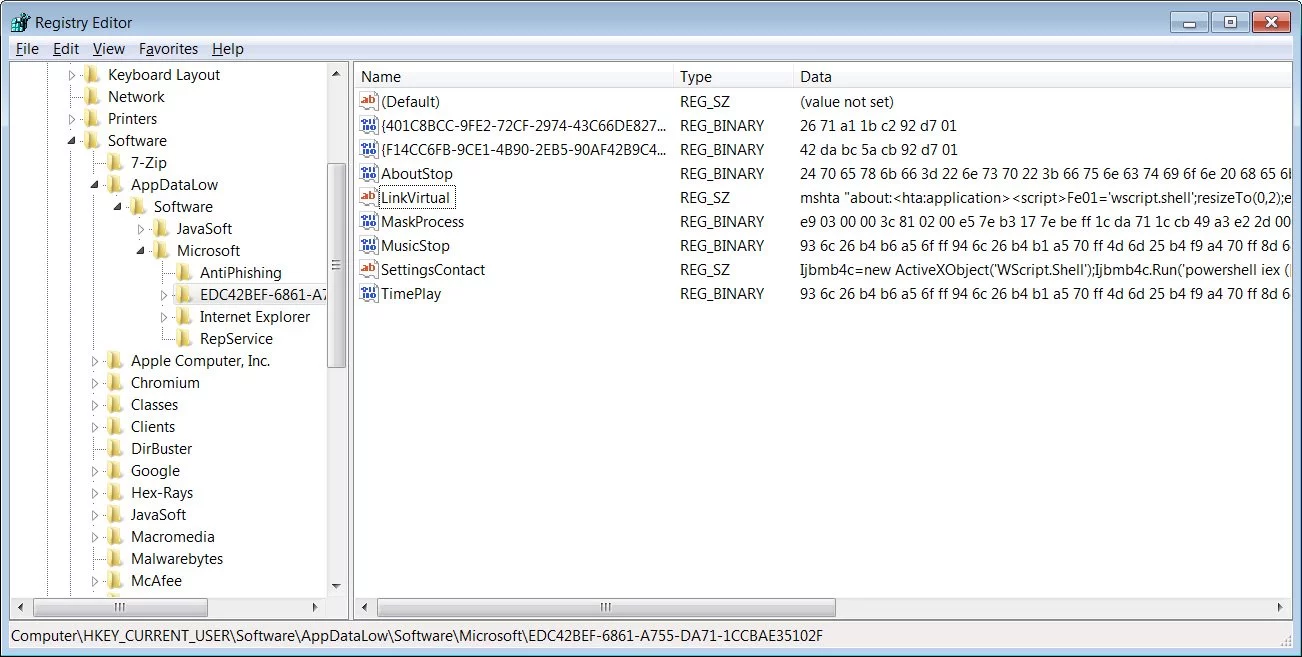Click the EDC42BEF-6861 folder icon
Screen dimensions: 1302x657
pyautogui.click(x=185, y=295)
